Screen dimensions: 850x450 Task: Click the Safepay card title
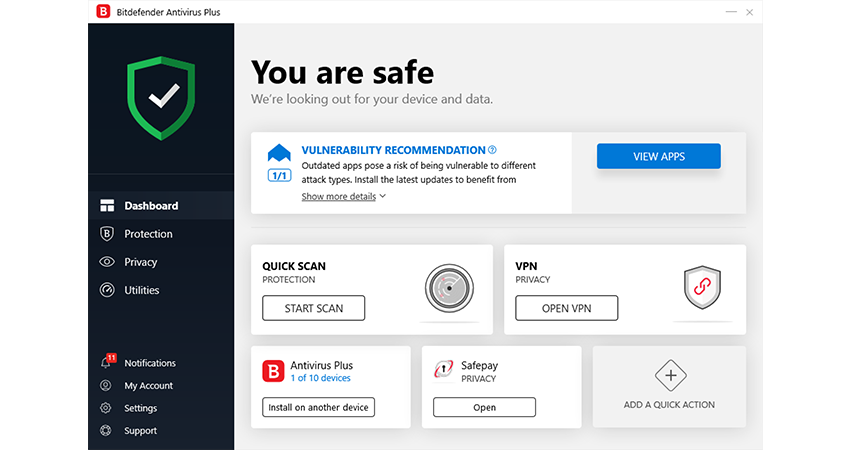tap(479, 366)
